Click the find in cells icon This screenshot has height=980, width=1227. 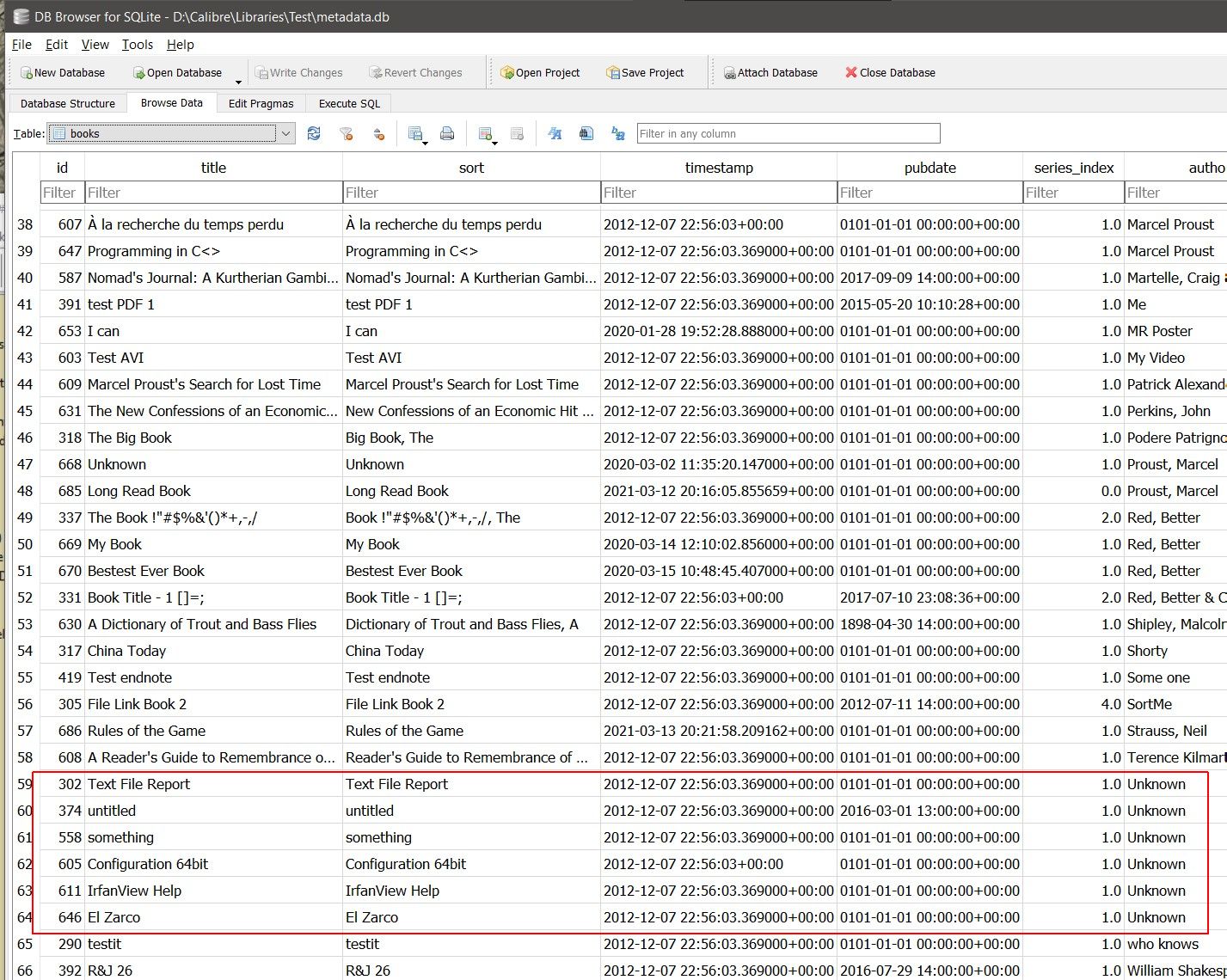pyautogui.click(x=586, y=133)
